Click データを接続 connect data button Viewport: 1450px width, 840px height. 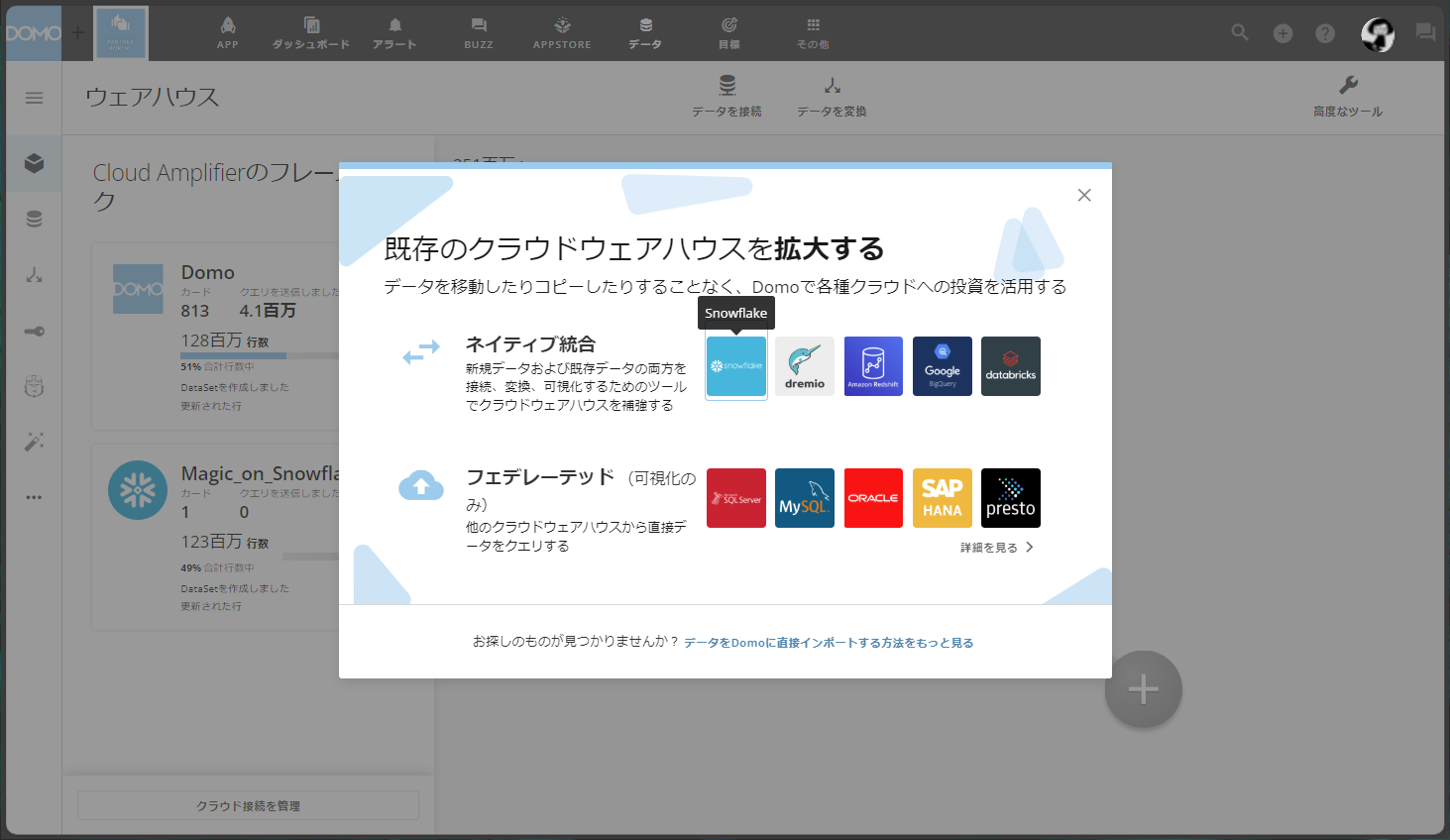pos(727,96)
